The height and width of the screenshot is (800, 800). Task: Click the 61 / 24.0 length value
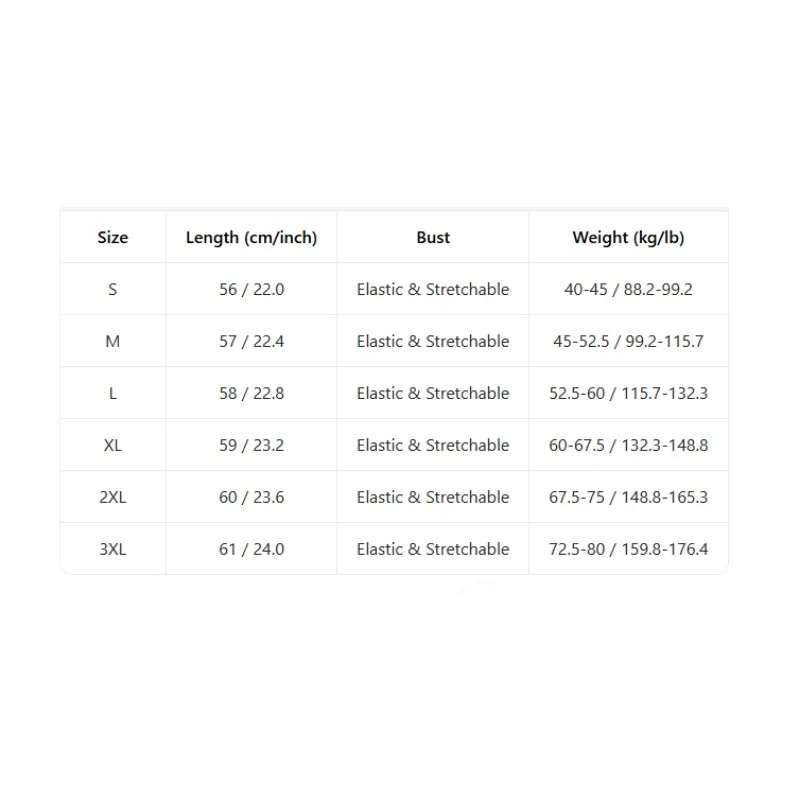[x=252, y=549]
